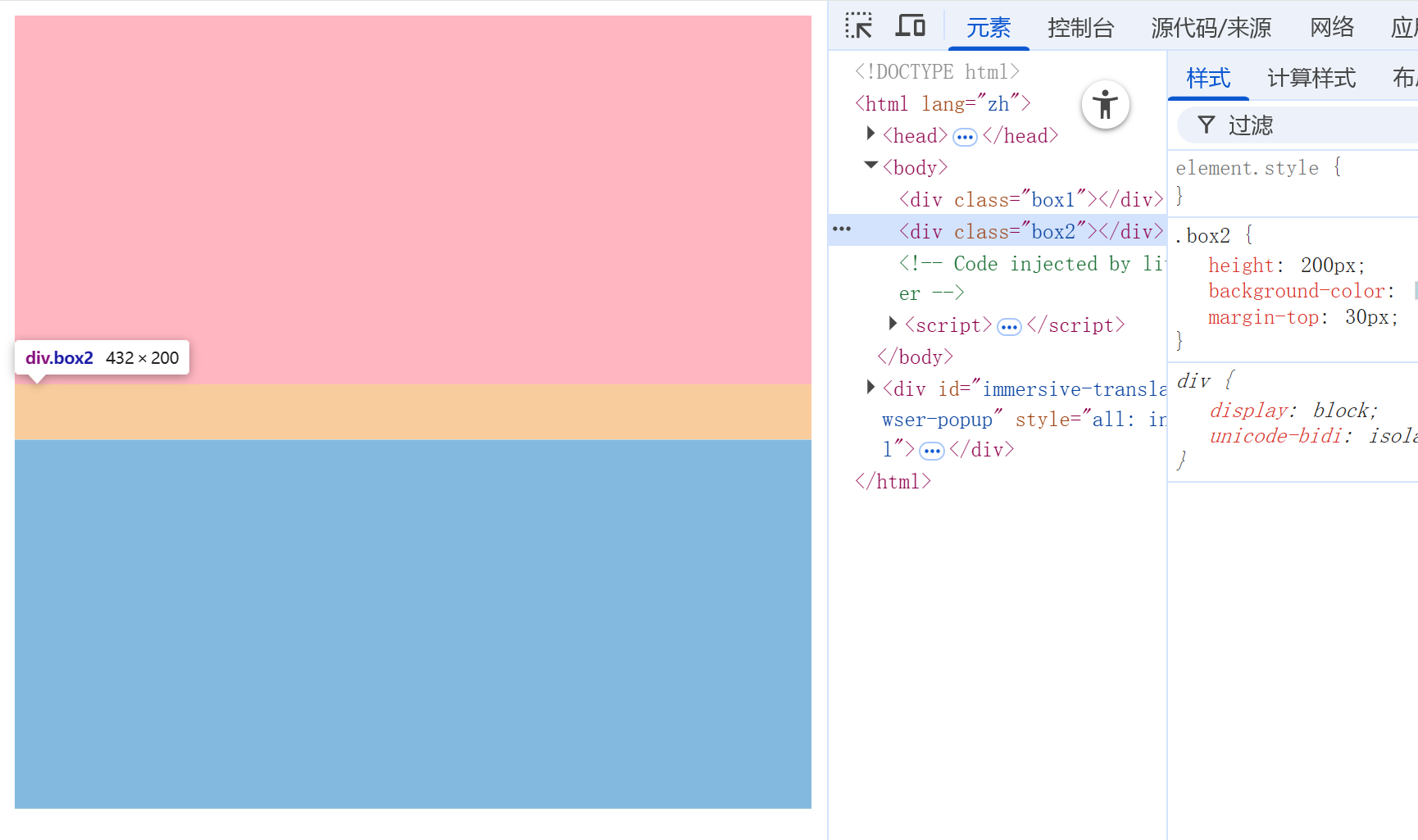Image resolution: width=1418 pixels, height=840 pixels.
Task: Select the closing /html tag line
Action: [893, 482]
